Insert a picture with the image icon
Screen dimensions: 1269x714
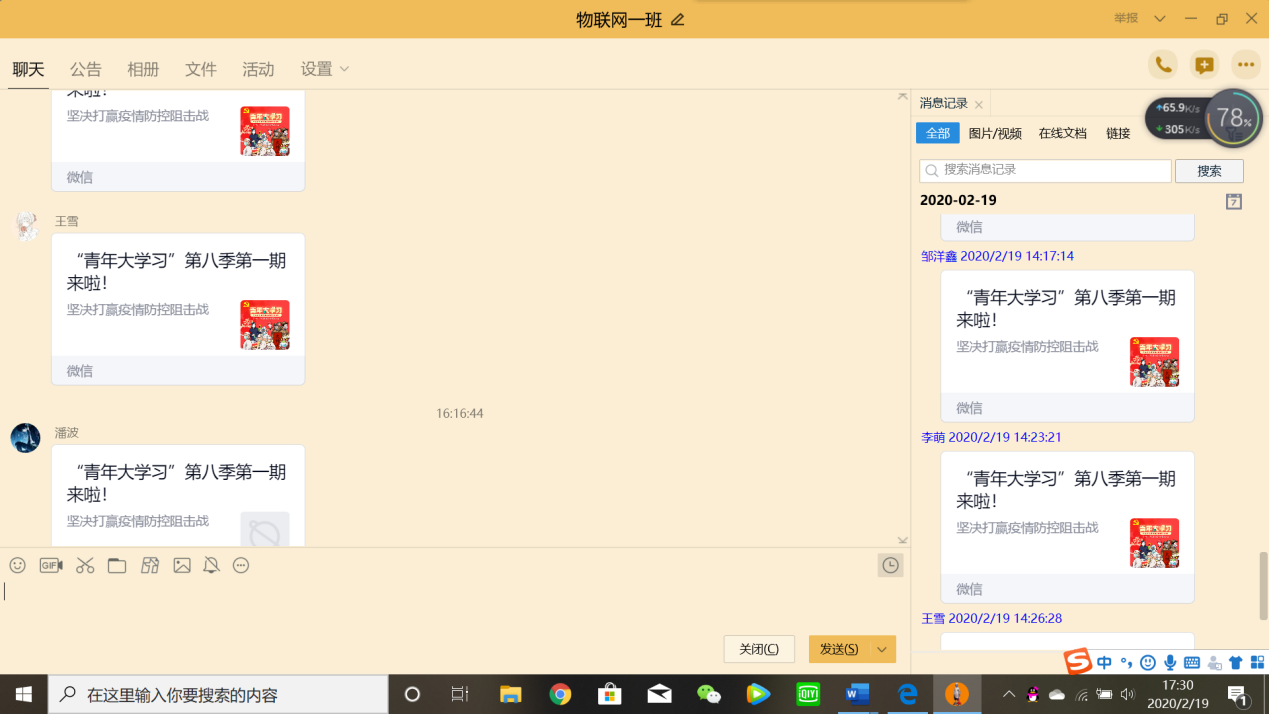[182, 565]
